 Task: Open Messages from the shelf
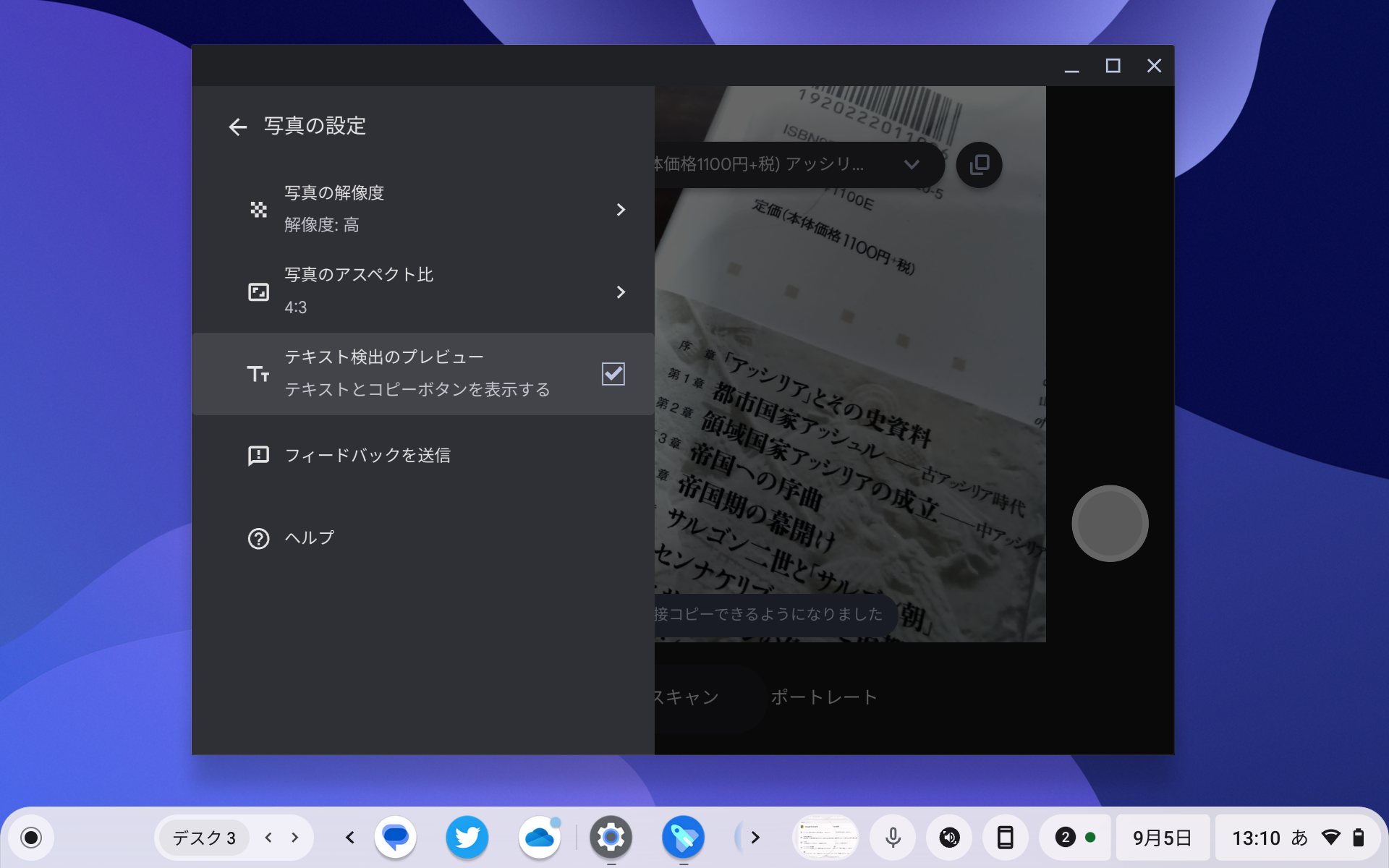pos(396,837)
